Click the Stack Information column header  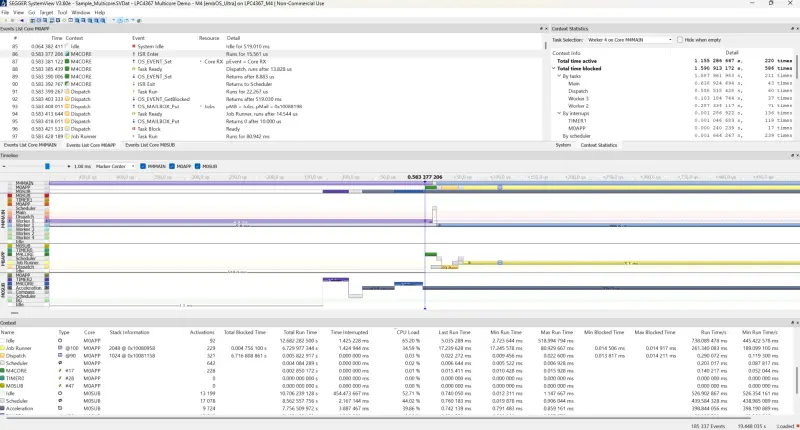130,333
